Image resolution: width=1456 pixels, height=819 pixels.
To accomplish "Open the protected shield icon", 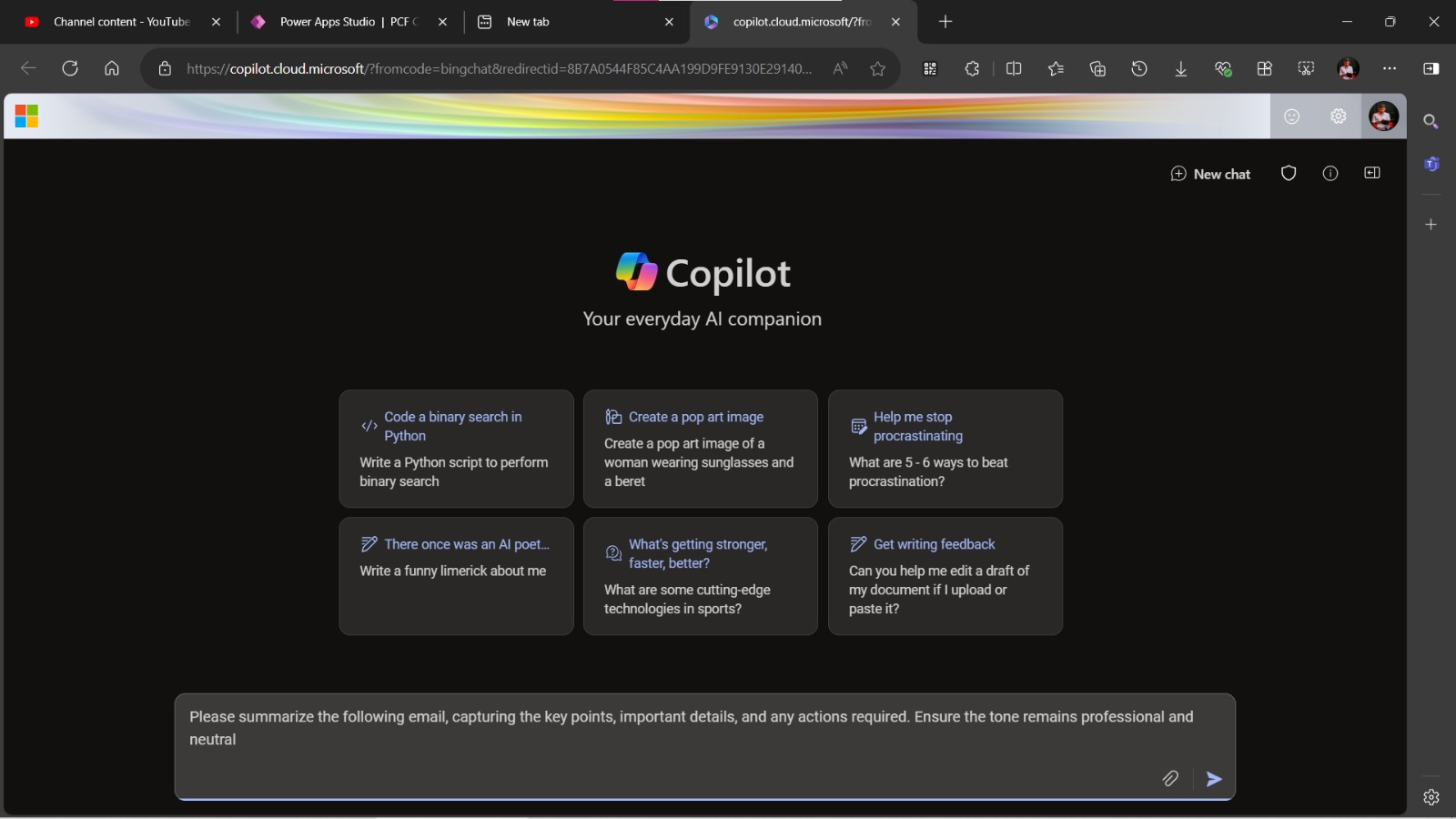I will point(1289,174).
